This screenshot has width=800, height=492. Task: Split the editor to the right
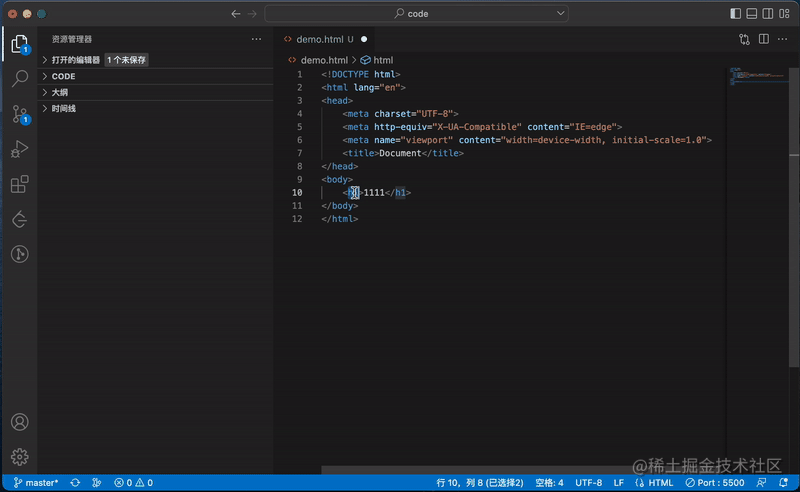point(764,39)
